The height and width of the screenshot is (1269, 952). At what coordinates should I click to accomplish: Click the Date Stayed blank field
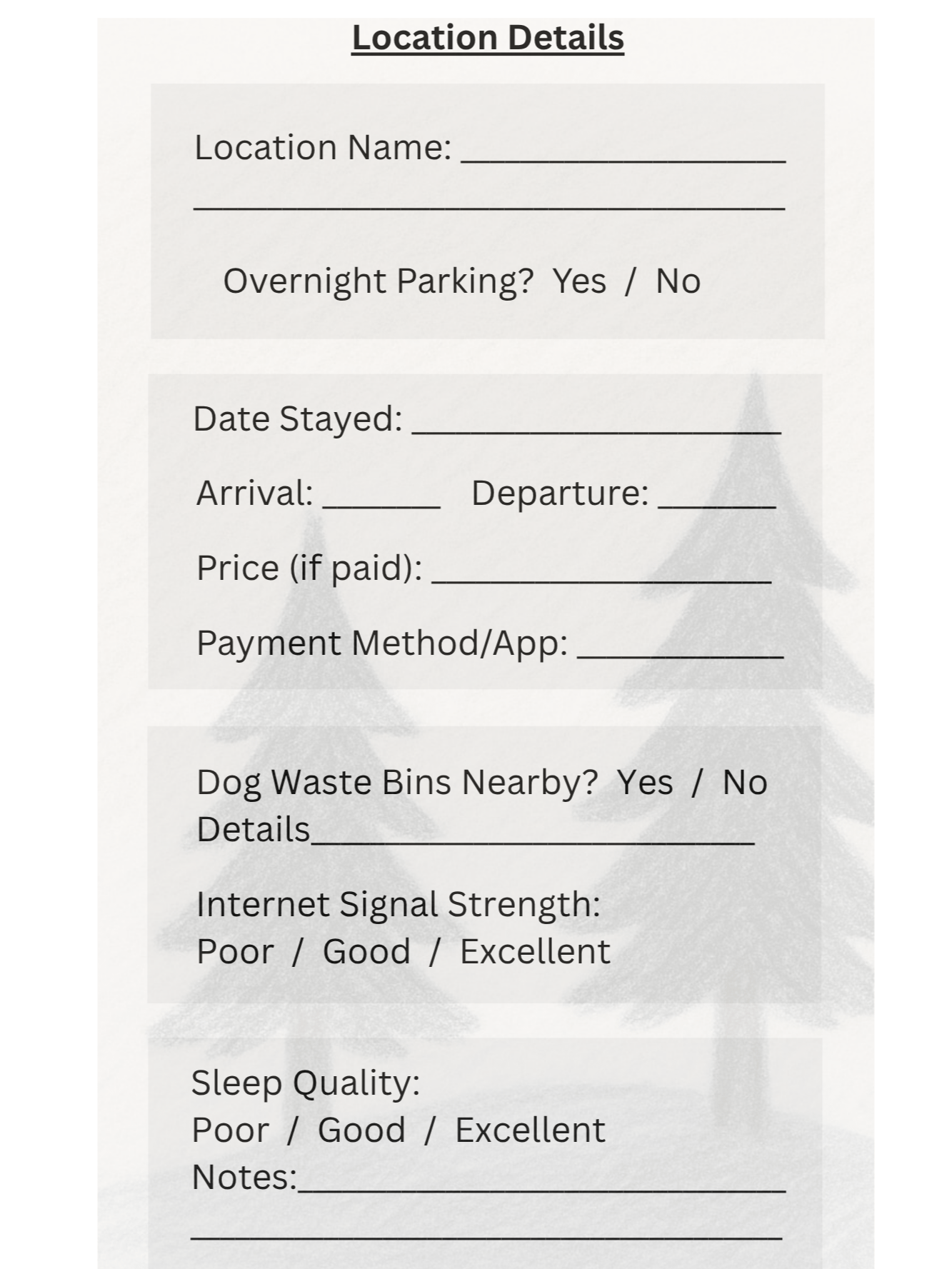tap(596, 423)
